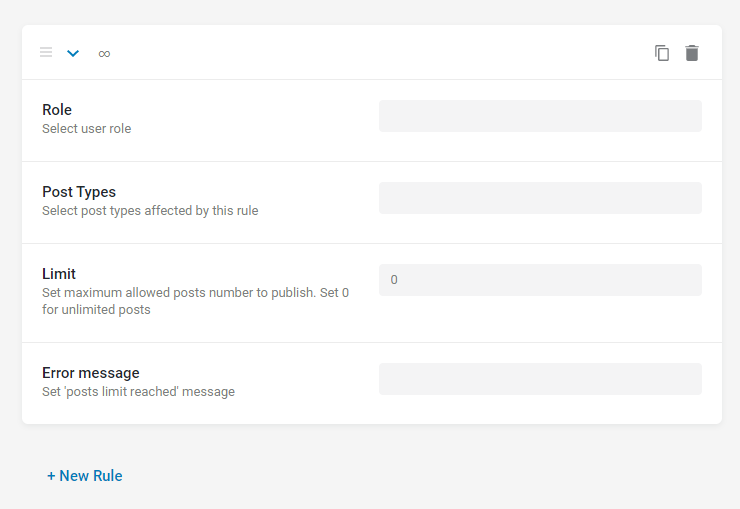Click the Post Types label
The image size is (740, 509).
[x=79, y=192]
